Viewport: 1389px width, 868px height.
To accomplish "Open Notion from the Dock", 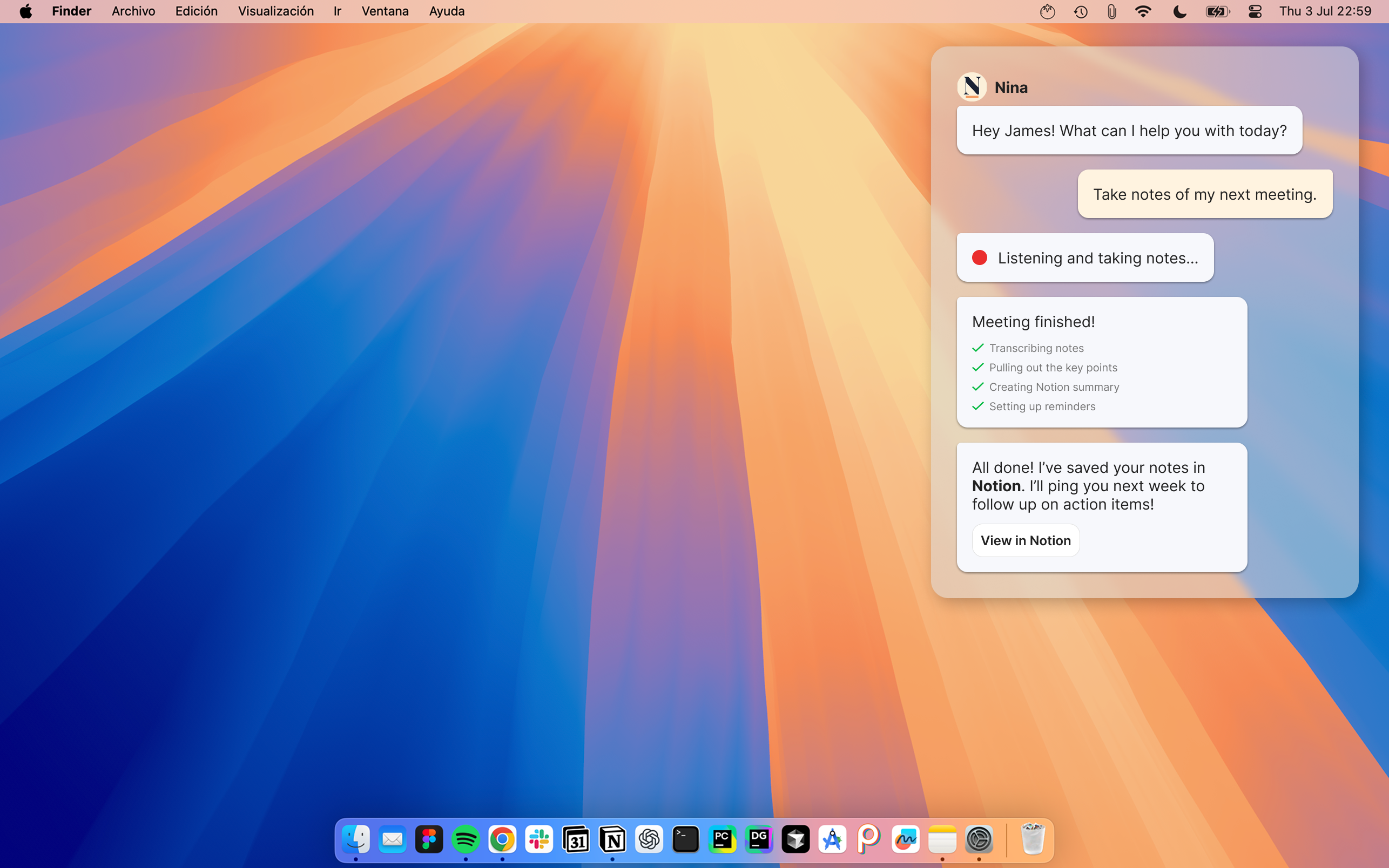I will (612, 840).
